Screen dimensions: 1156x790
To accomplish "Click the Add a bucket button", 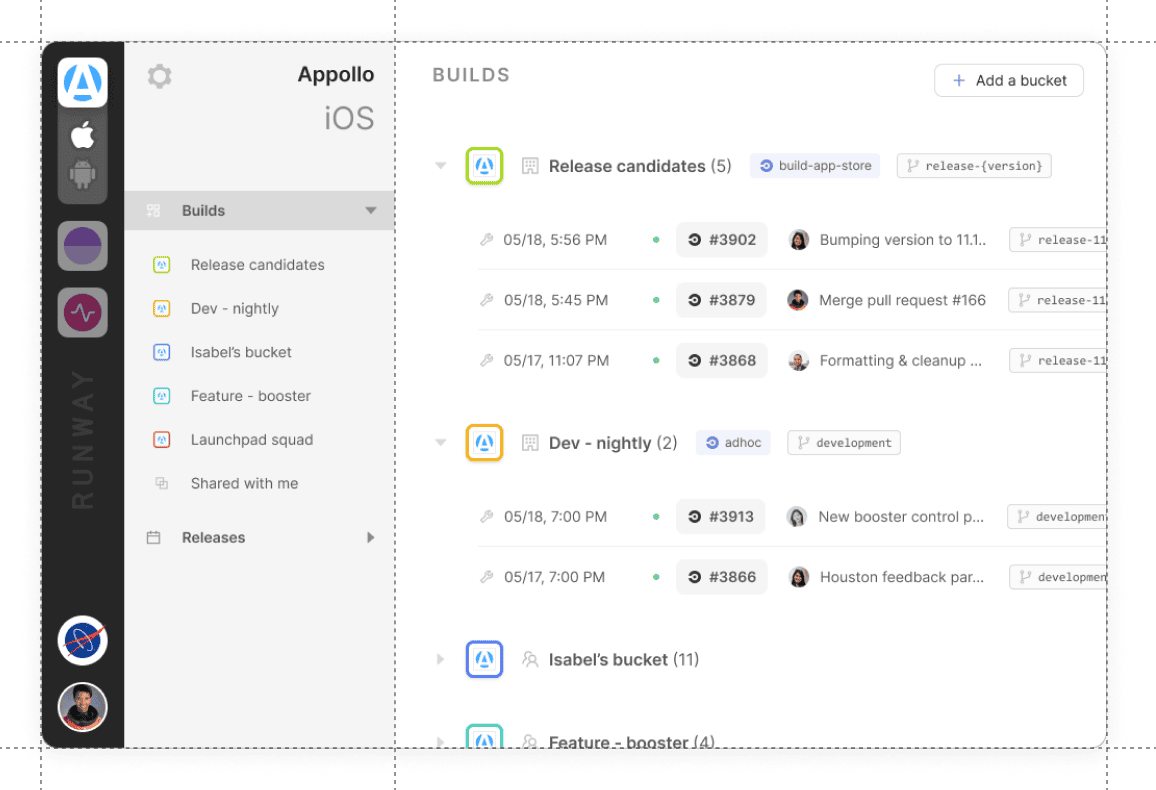I will click(x=1009, y=80).
